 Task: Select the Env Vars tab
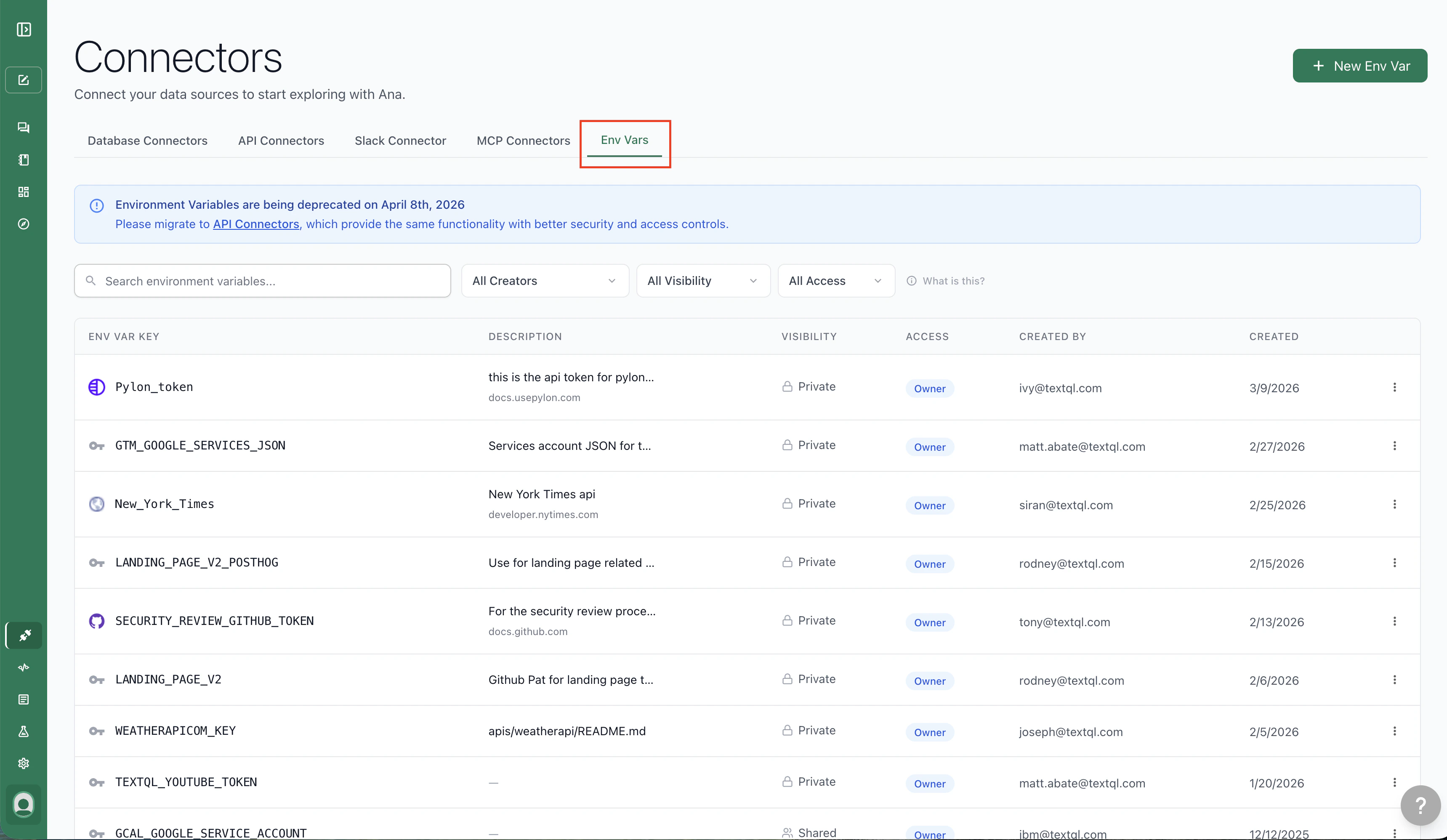[x=624, y=140]
